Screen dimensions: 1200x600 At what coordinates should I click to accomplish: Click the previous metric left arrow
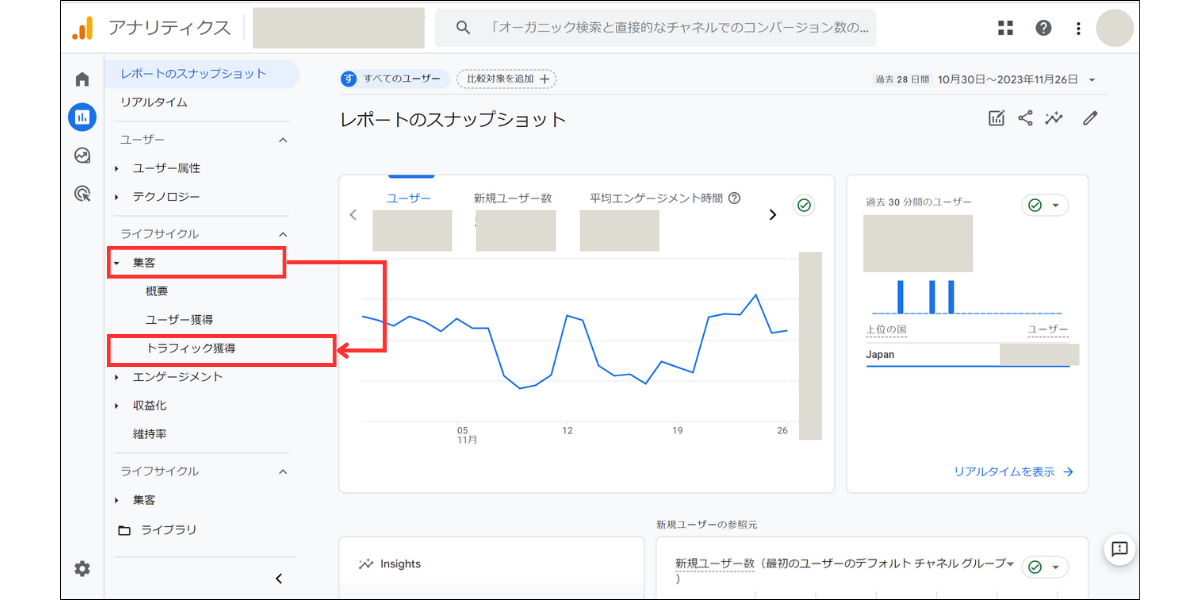[x=353, y=214]
